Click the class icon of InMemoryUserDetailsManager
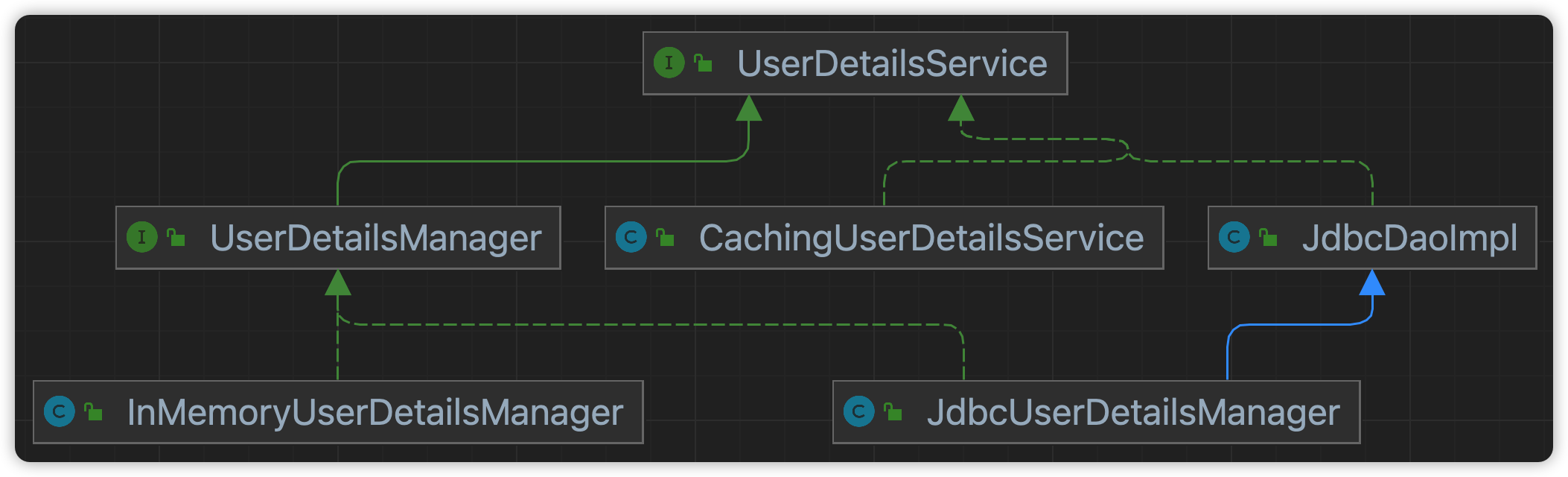This screenshot has width=1568, height=477. pyautogui.click(x=60, y=412)
